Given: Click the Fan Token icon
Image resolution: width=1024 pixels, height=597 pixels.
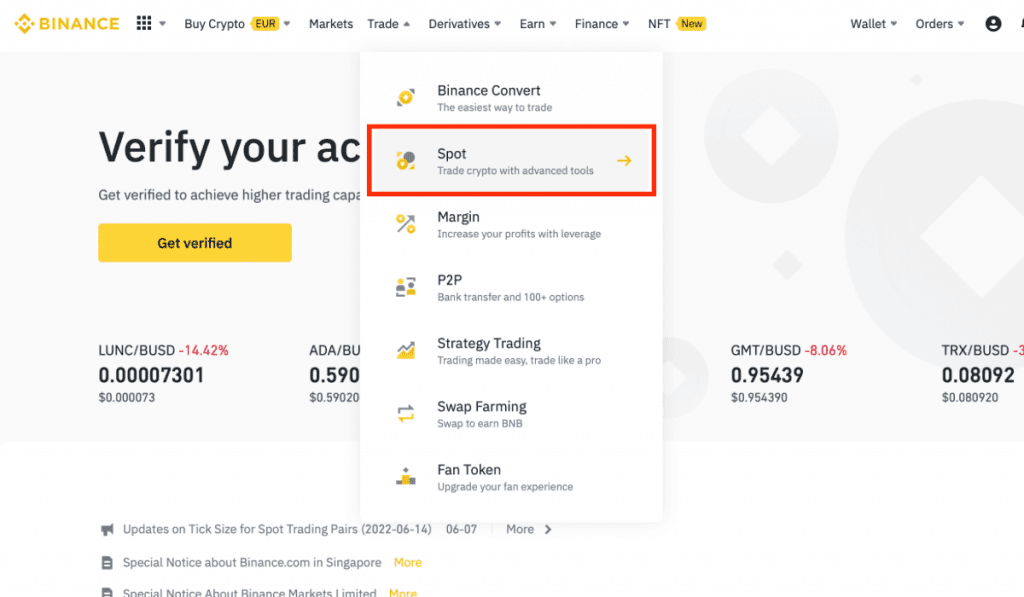Looking at the screenshot, I should click(x=405, y=477).
